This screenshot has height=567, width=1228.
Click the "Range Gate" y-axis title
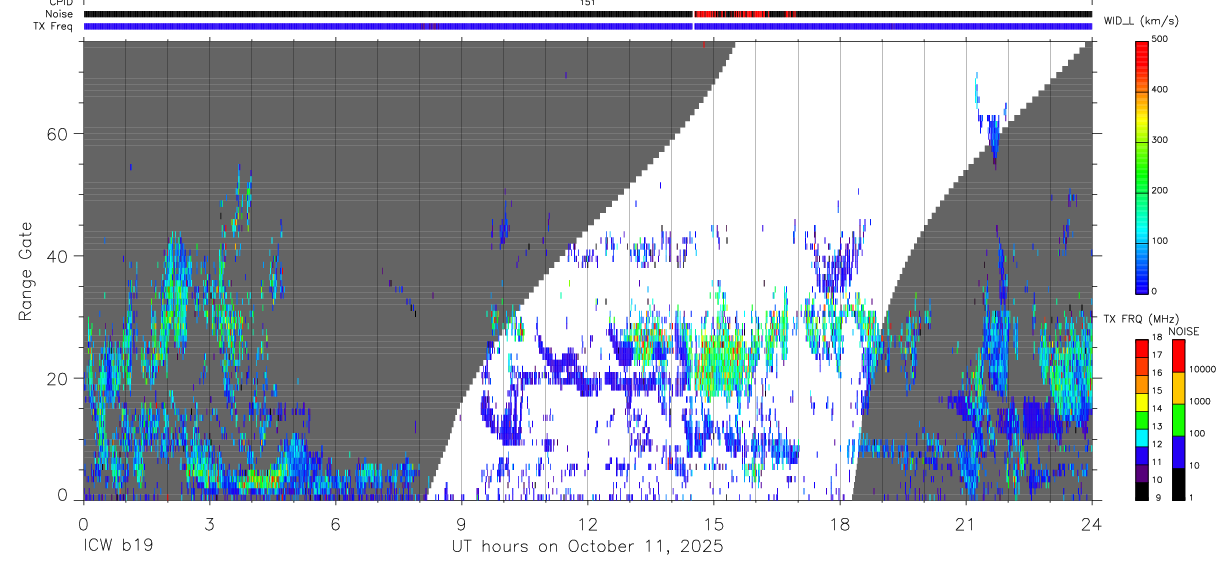point(28,272)
